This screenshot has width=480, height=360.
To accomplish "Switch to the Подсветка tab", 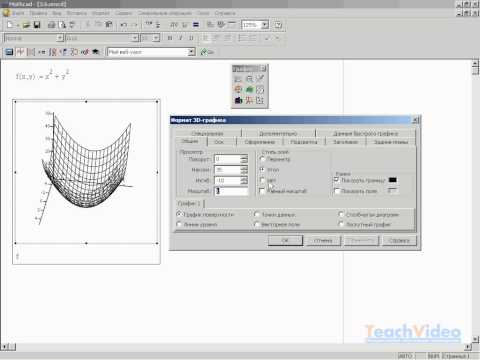I will [x=304, y=142].
